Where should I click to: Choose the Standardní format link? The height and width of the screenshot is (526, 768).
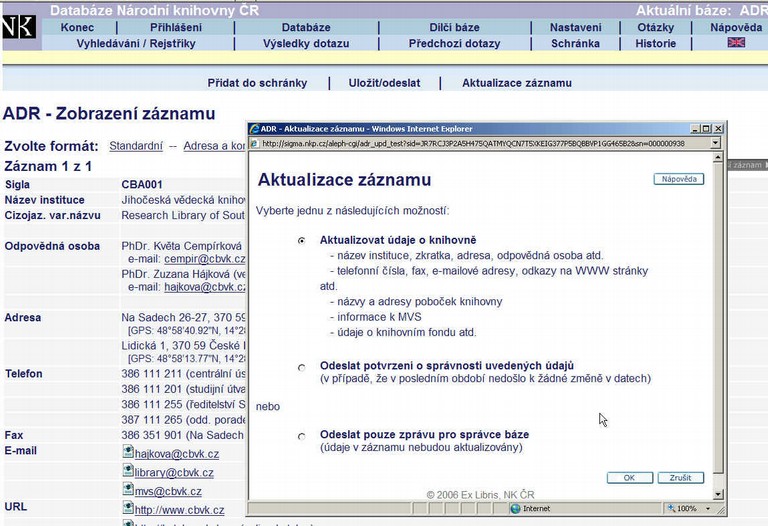click(x=136, y=146)
